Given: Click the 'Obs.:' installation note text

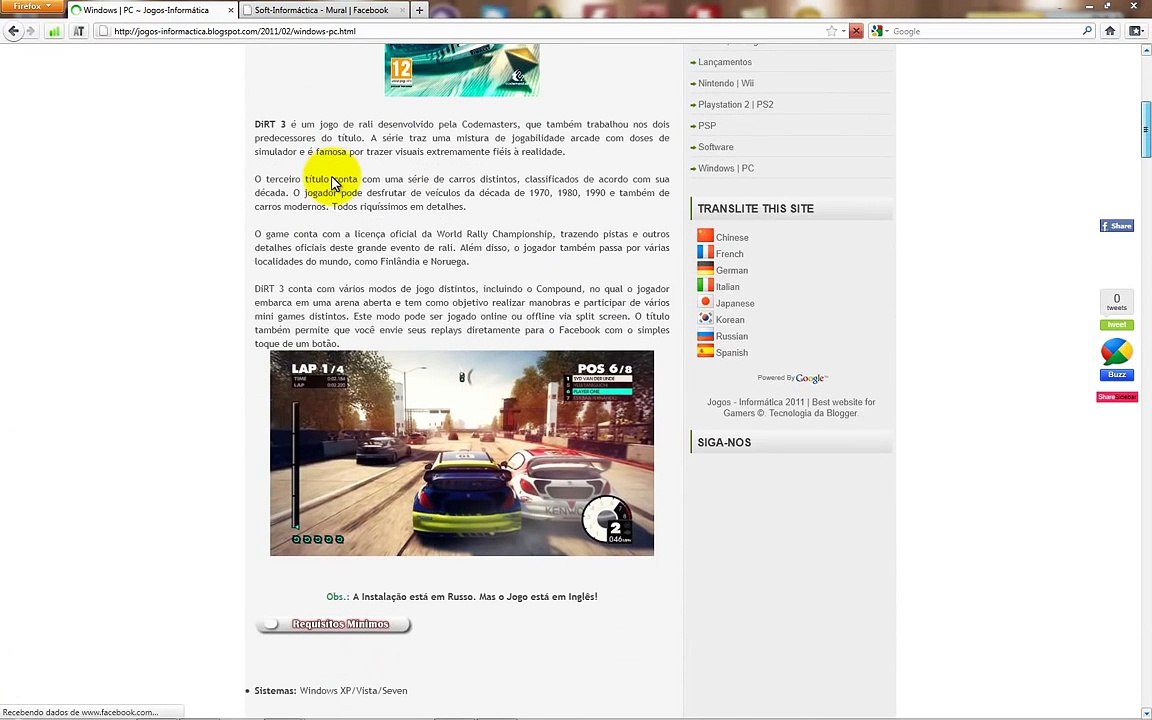Looking at the screenshot, I should pyautogui.click(x=462, y=597).
